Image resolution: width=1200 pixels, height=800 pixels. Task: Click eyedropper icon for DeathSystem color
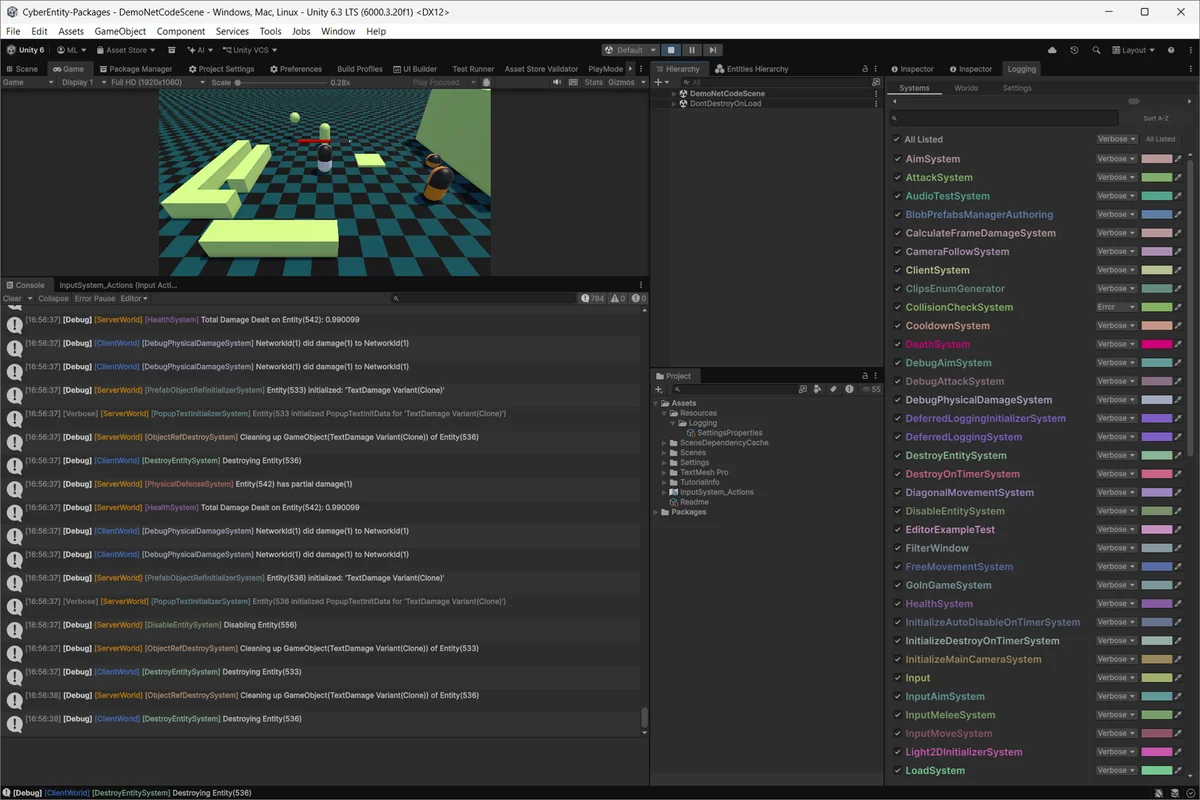(1178, 344)
